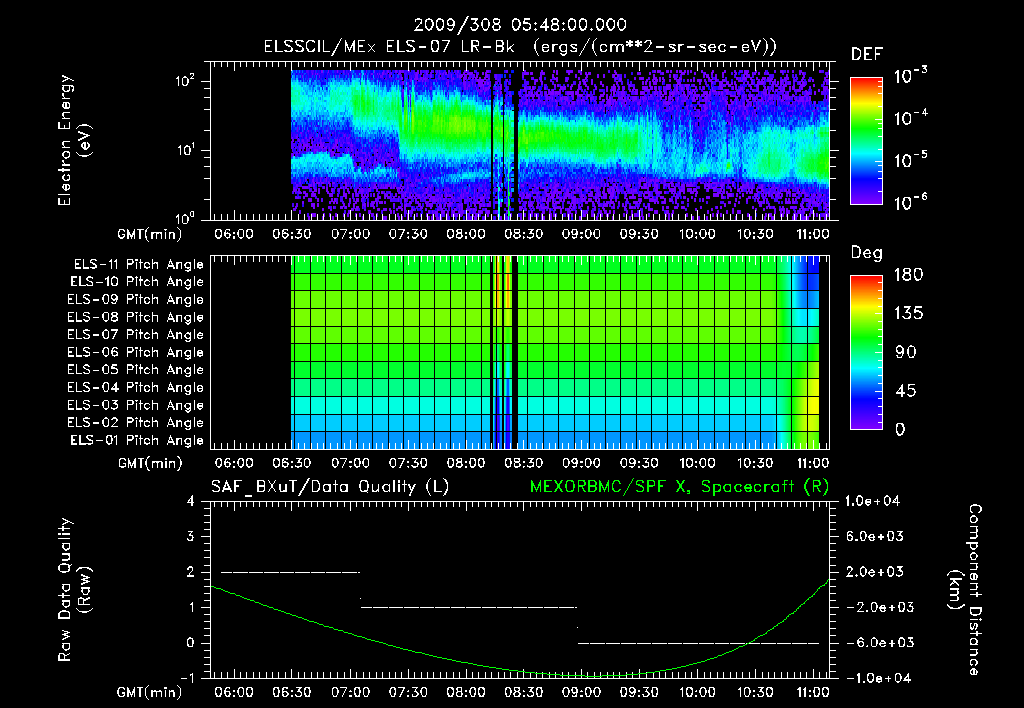The height and width of the screenshot is (708, 1024).
Task: Click the 10^1 tick on the energy axis
Action: (x=185, y=150)
